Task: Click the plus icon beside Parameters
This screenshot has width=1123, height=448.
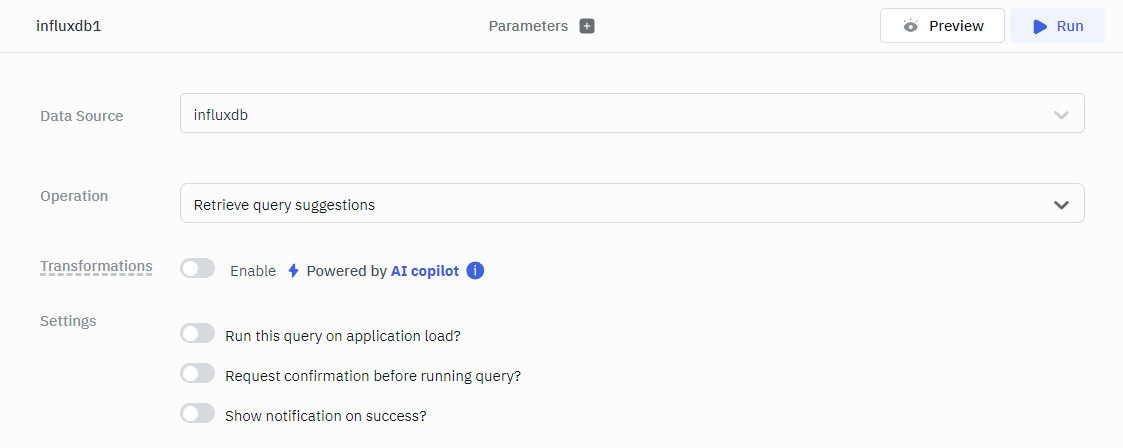Action: (x=587, y=26)
